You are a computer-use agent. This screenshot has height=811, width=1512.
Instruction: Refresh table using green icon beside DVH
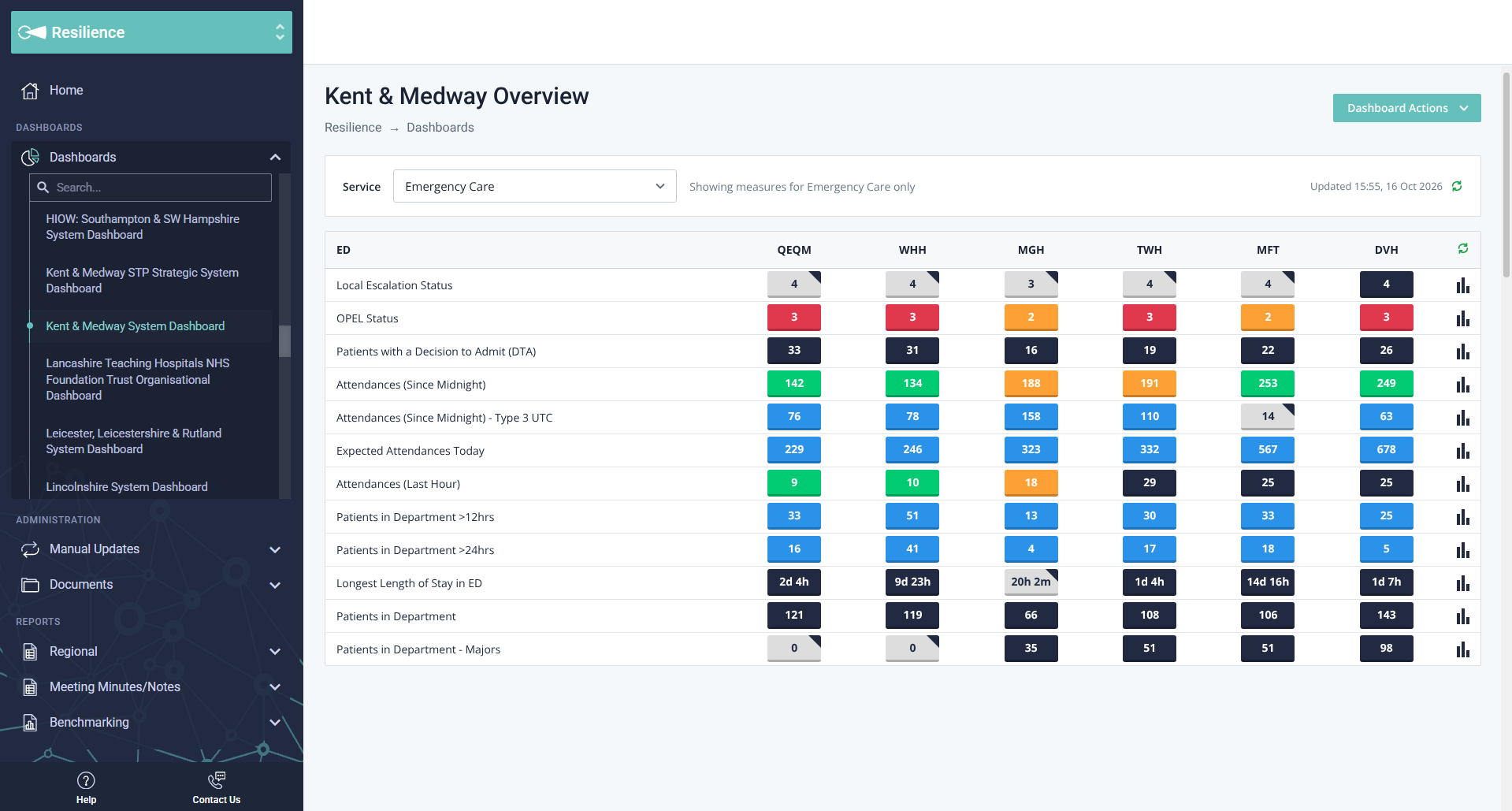point(1463,248)
